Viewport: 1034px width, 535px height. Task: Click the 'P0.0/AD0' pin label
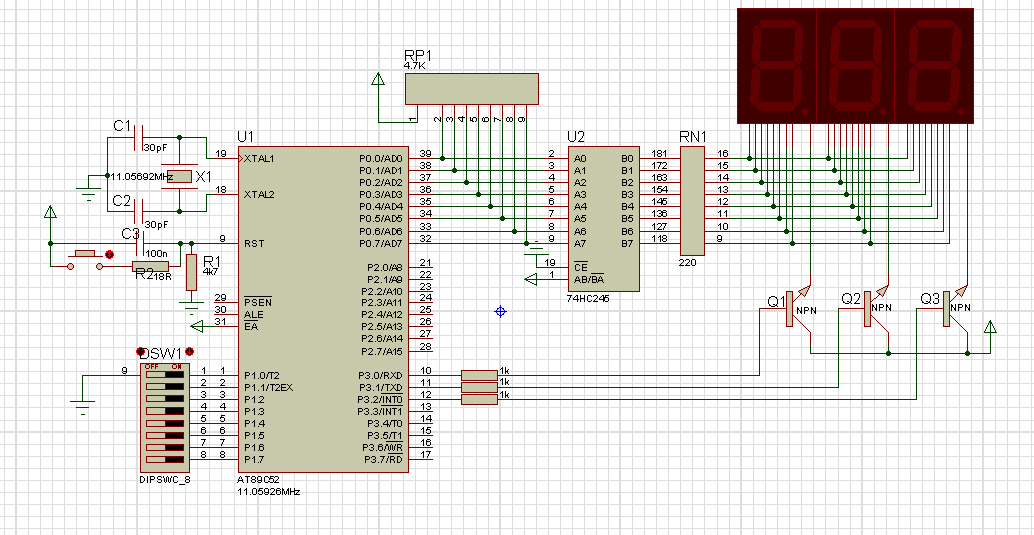[380, 158]
